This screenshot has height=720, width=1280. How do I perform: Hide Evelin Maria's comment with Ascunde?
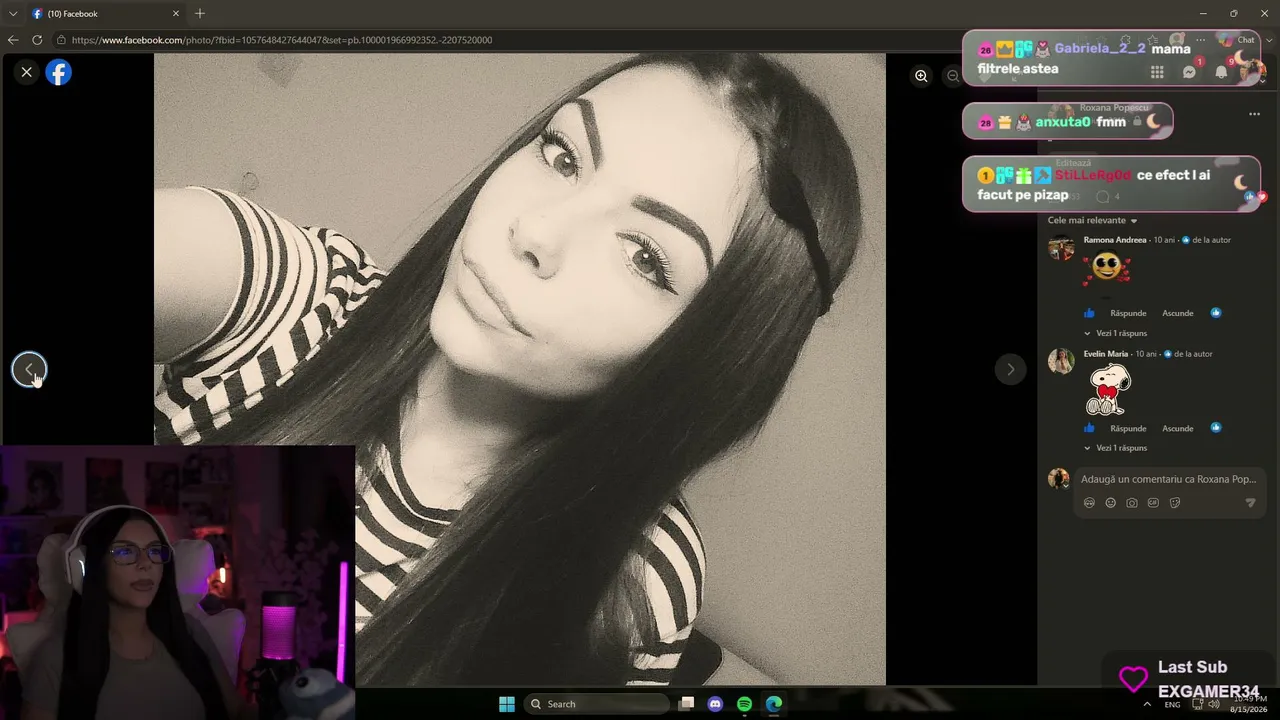[x=1178, y=428]
